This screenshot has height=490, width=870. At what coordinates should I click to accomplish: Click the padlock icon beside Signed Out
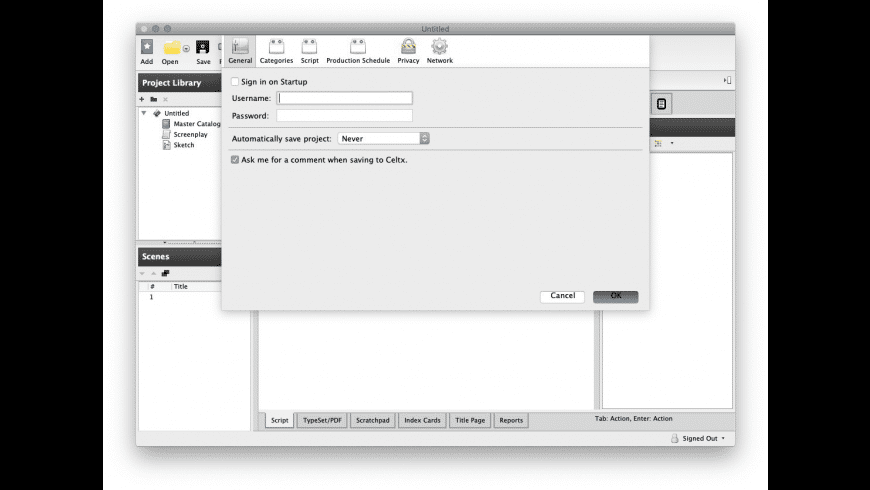[x=675, y=438]
